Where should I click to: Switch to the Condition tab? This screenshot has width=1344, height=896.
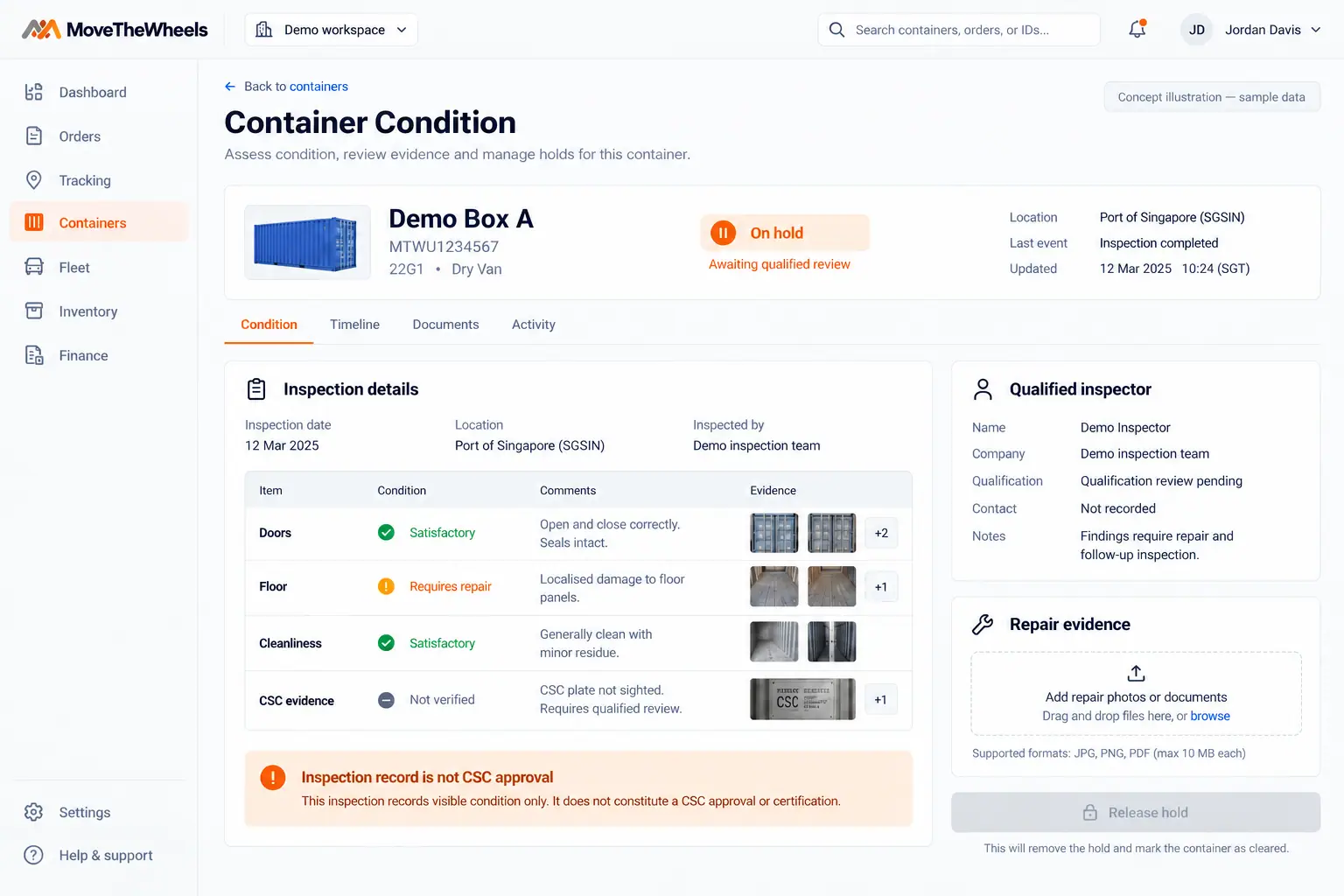click(x=269, y=325)
